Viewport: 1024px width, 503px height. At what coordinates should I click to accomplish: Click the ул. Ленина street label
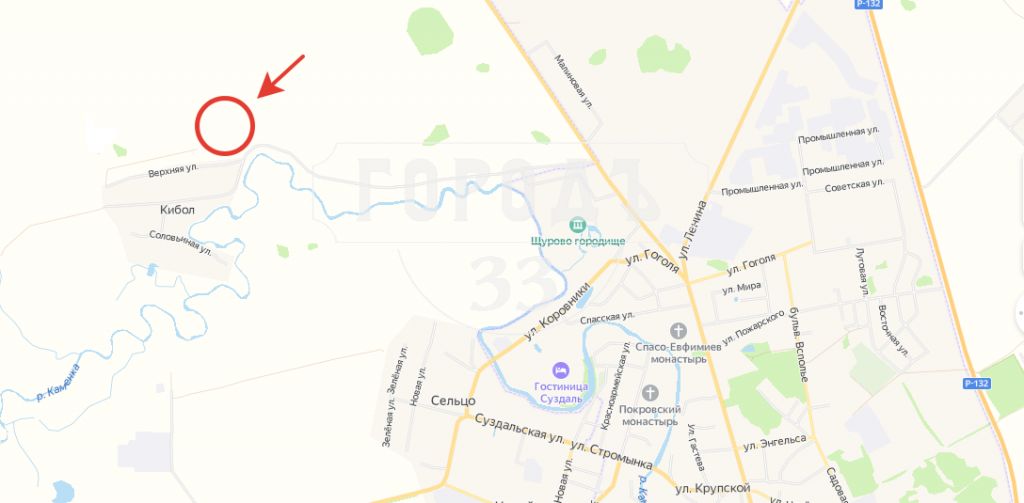[x=693, y=229]
